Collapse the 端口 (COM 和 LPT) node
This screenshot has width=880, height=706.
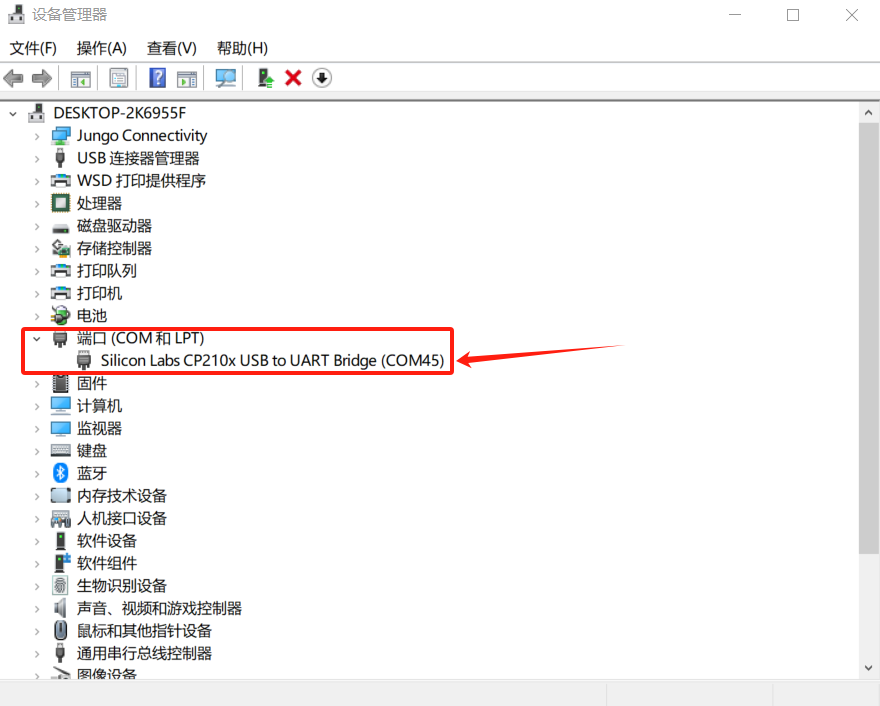pyautogui.click(x=37, y=339)
